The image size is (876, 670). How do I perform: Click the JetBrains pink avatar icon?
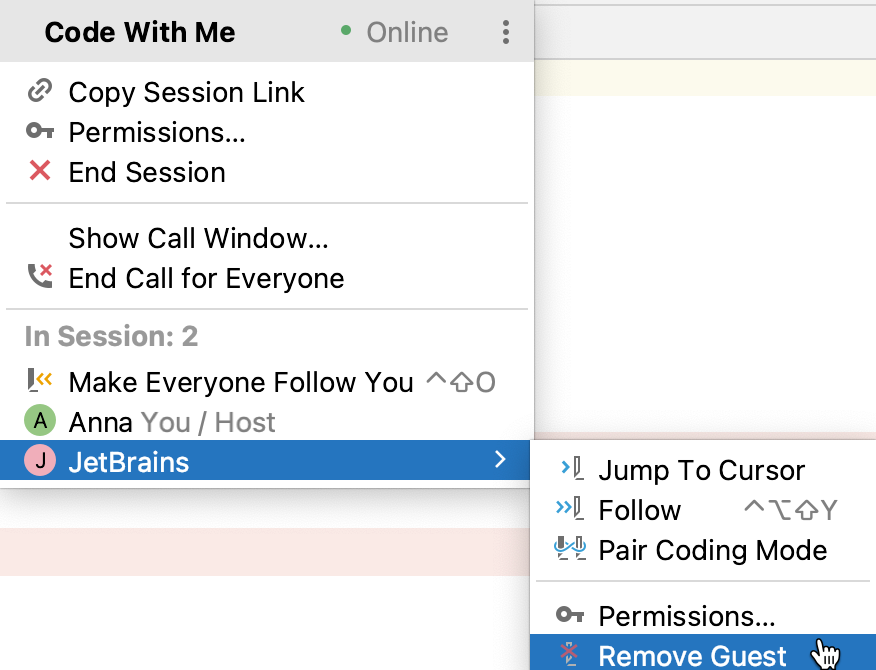click(x=40, y=462)
